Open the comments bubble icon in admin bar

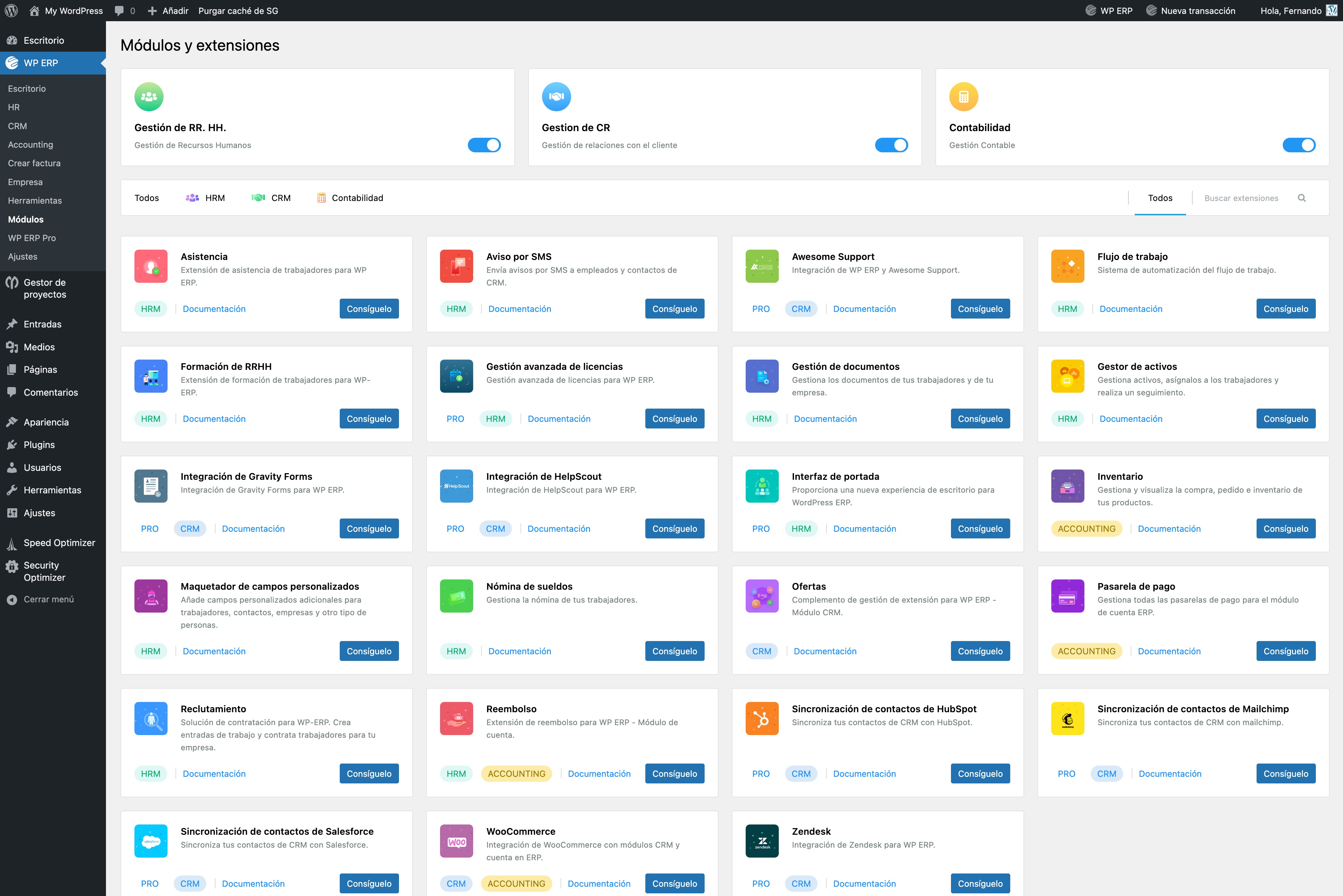pyautogui.click(x=120, y=10)
